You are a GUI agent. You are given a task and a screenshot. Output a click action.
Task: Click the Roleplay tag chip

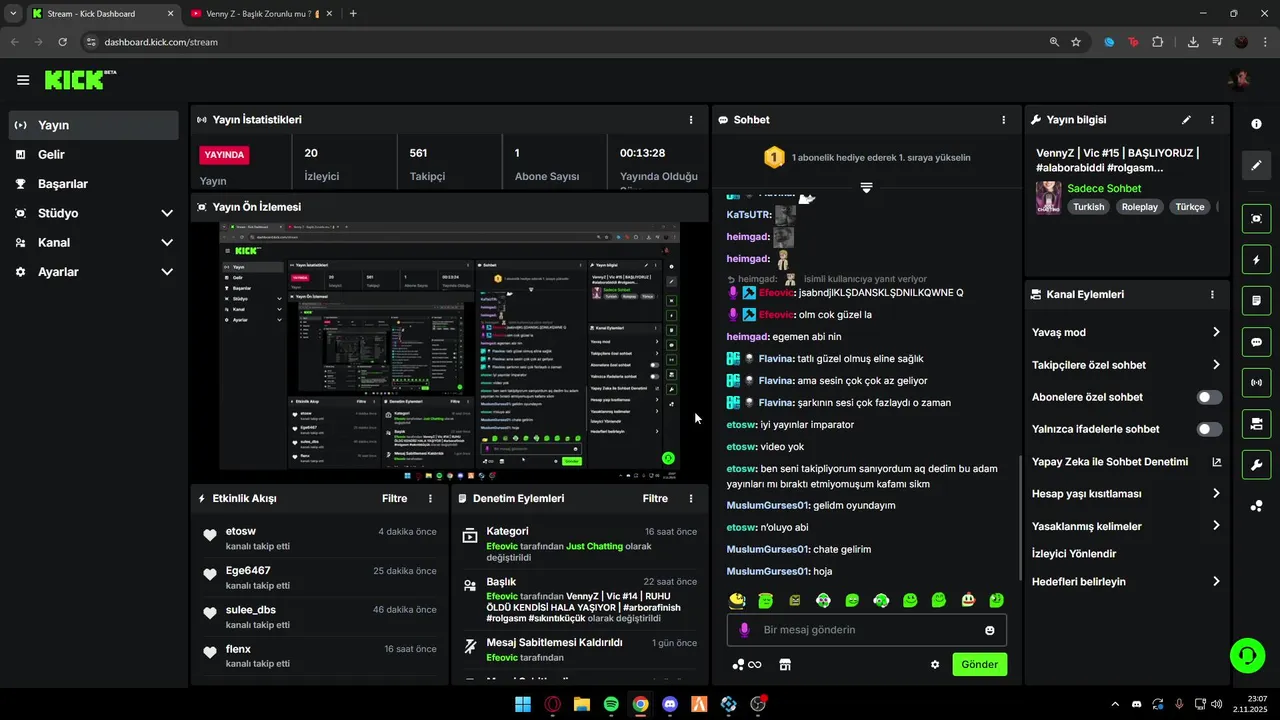point(1139,207)
